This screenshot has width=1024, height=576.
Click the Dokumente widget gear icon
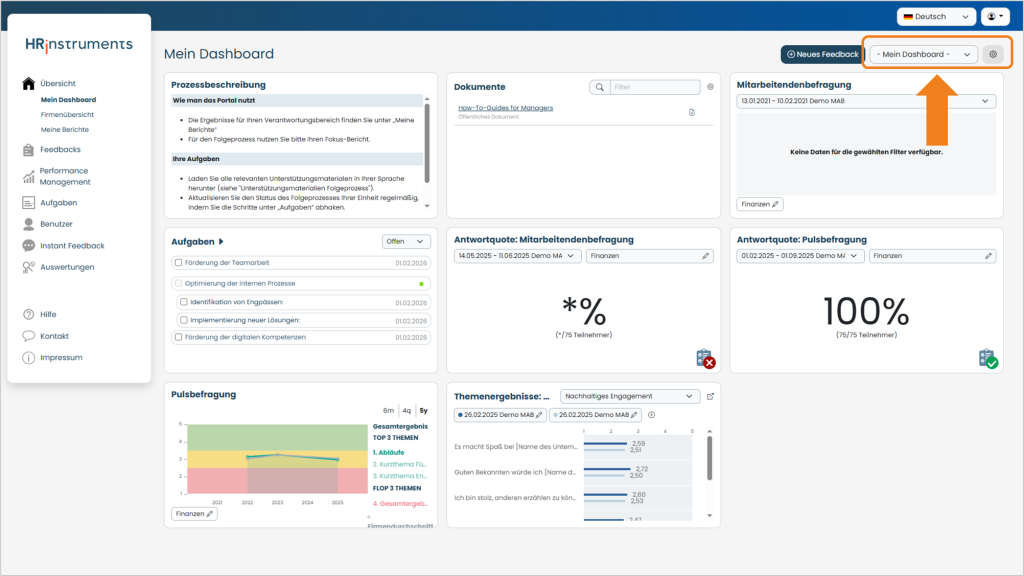(711, 87)
